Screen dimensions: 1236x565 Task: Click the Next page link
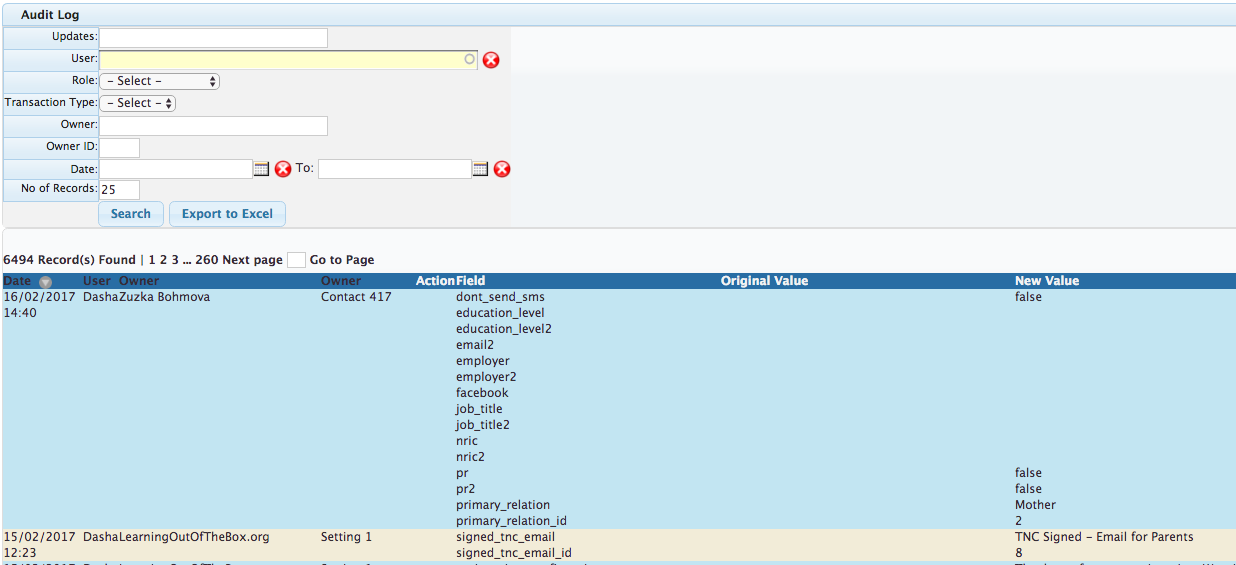tap(252, 260)
